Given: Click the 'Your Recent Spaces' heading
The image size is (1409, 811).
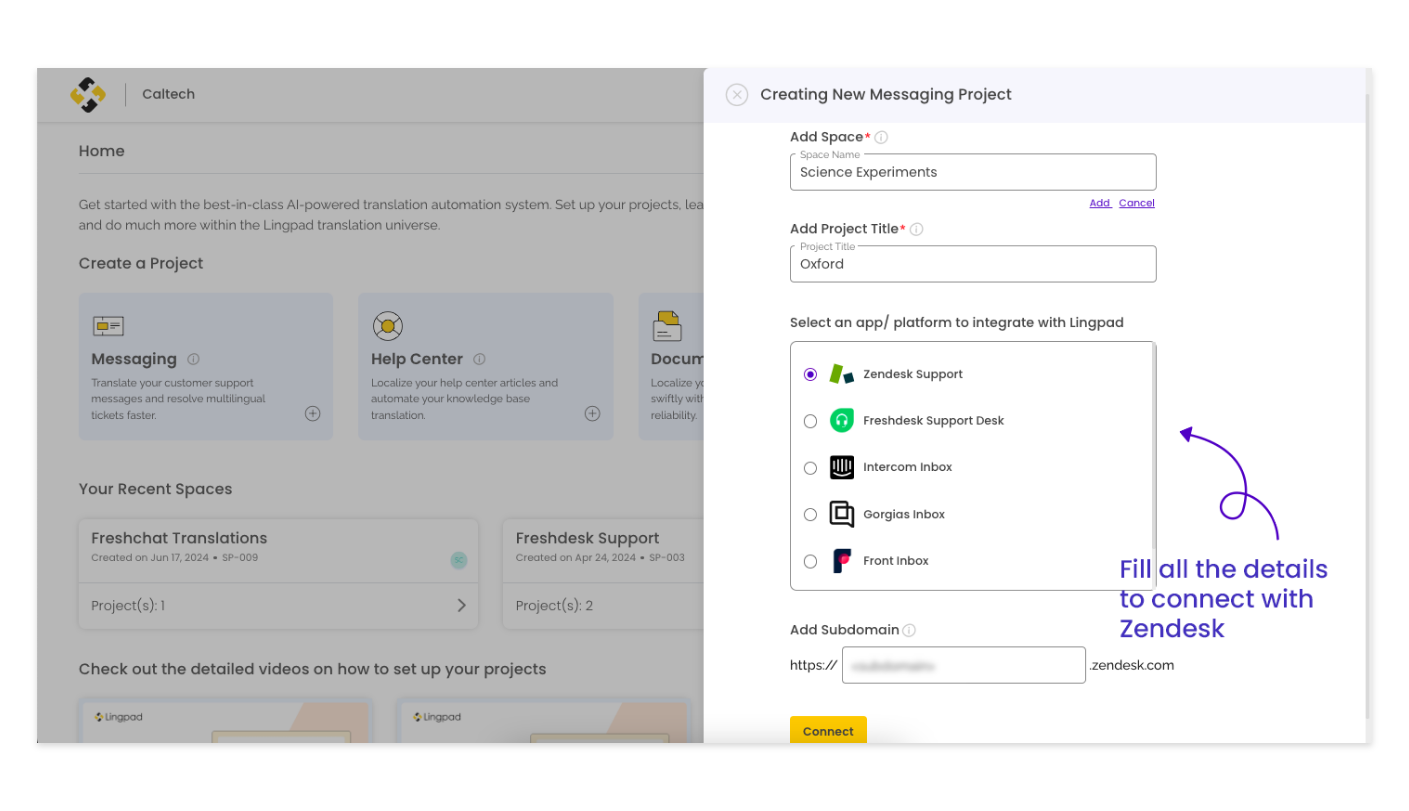Looking at the screenshot, I should [x=155, y=489].
